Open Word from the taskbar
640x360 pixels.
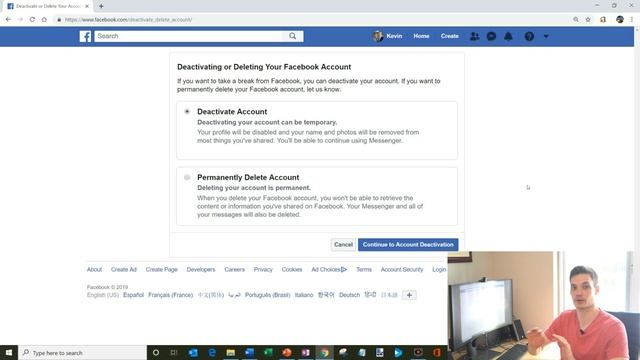[249, 352]
